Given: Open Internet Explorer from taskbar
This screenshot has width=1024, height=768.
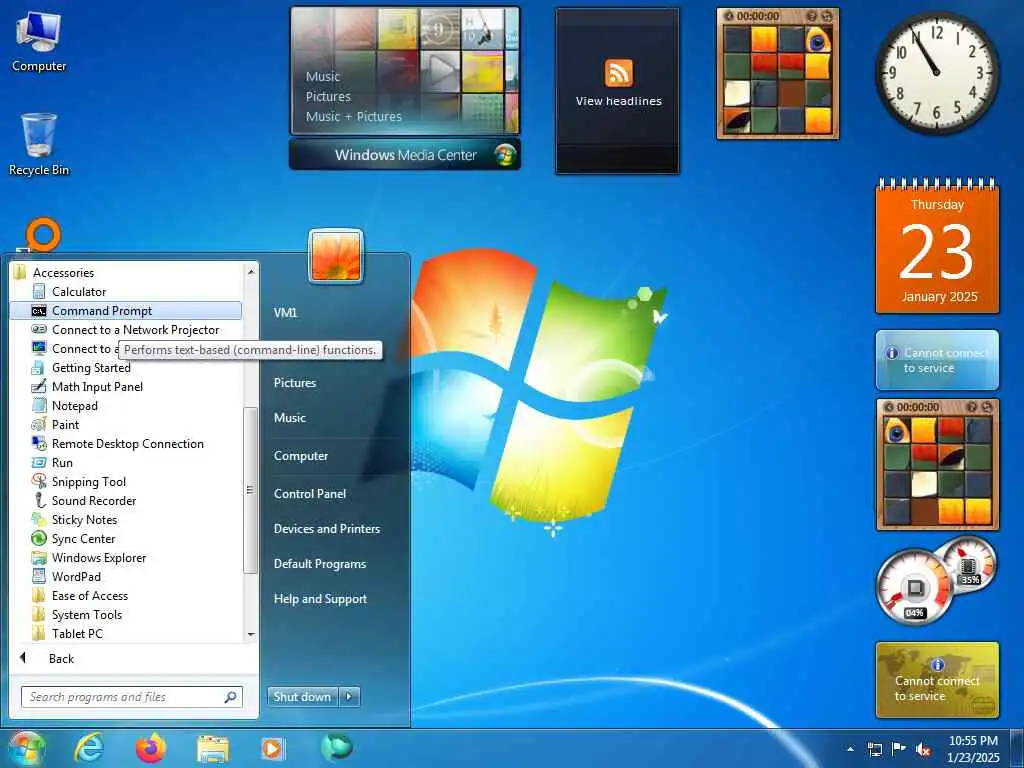Looking at the screenshot, I should tap(89, 748).
